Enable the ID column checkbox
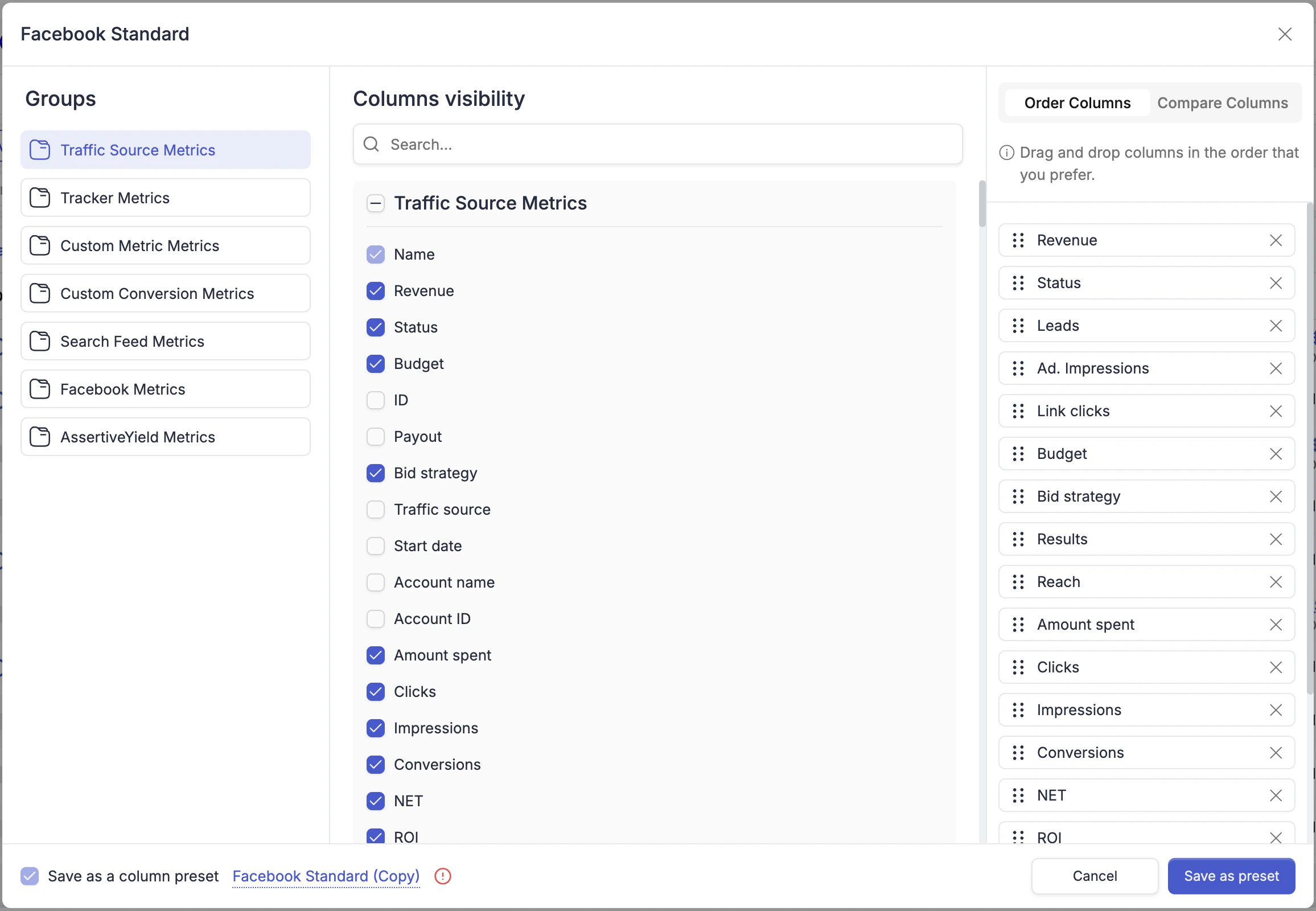This screenshot has width=1316, height=911. (376, 401)
